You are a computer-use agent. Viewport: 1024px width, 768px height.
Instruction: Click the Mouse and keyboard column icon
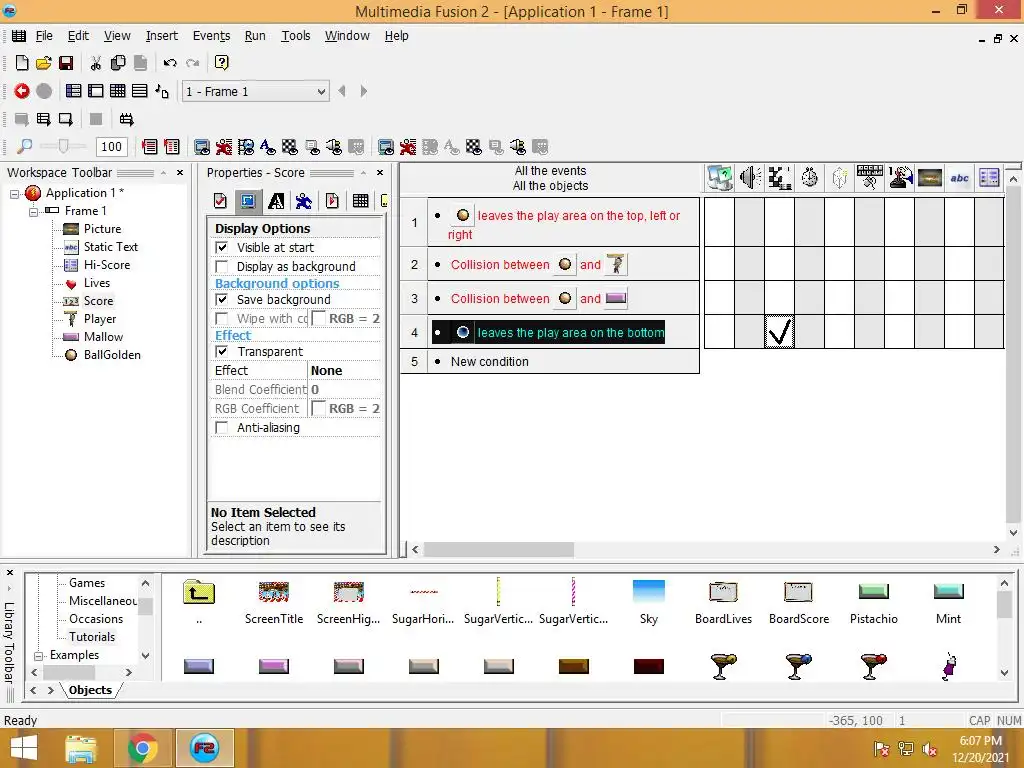[870, 178]
